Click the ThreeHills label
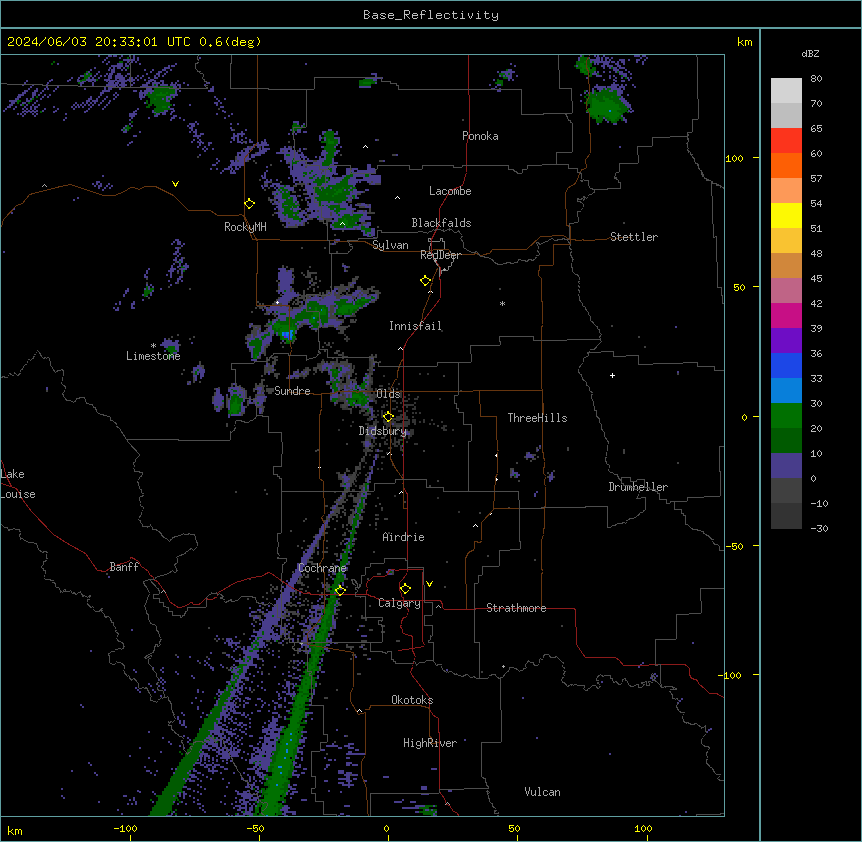Viewport: 862px width, 842px height. tap(537, 418)
